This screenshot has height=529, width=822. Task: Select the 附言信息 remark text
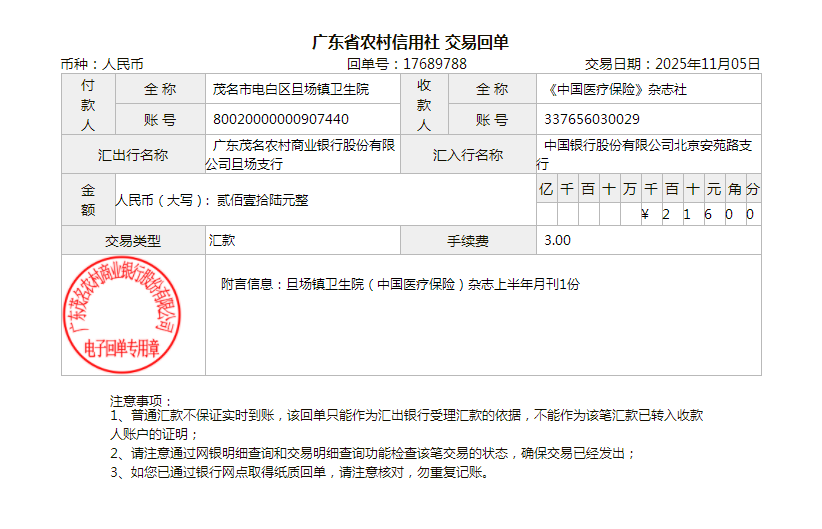pyautogui.click(x=400, y=284)
